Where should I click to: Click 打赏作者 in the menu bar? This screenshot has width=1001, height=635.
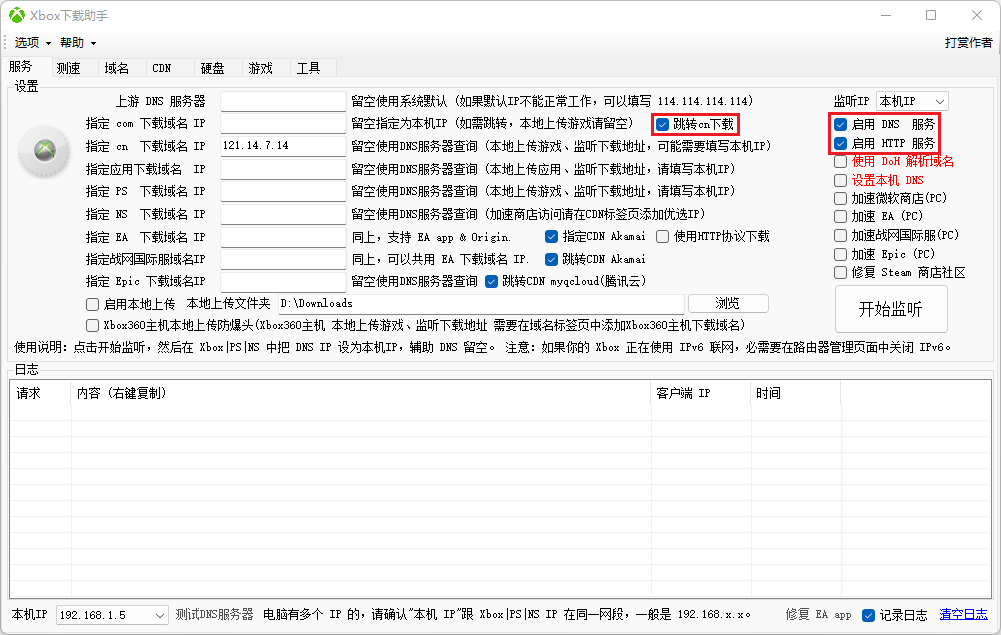pos(968,43)
